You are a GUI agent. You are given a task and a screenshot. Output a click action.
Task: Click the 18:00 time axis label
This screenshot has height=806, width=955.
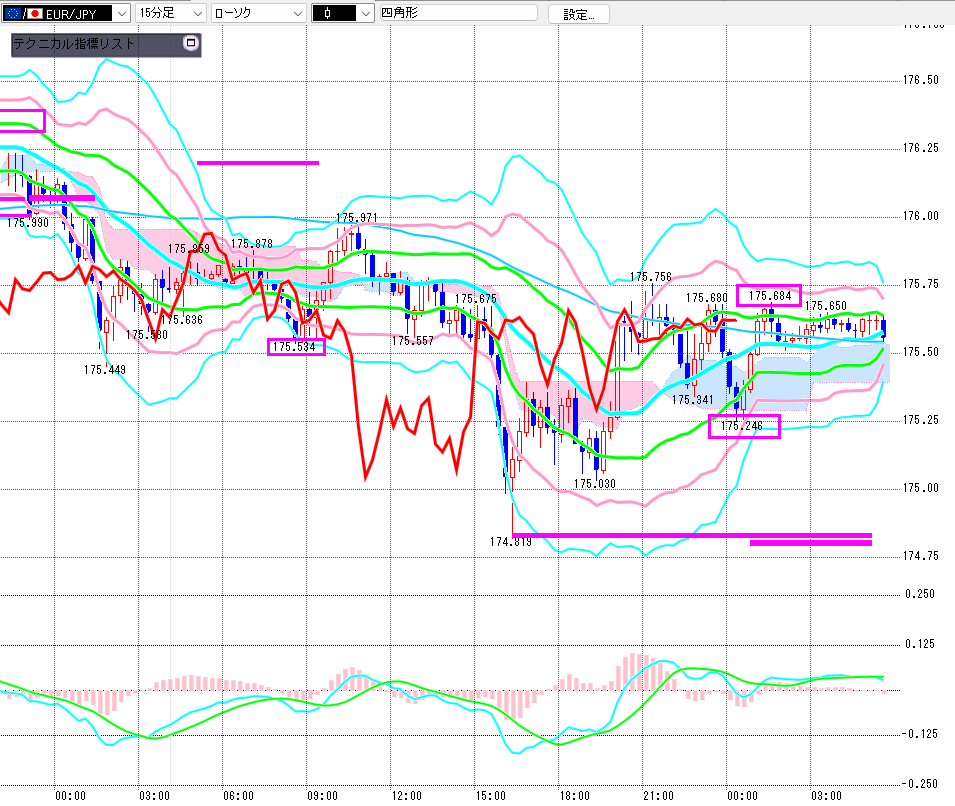(574, 796)
